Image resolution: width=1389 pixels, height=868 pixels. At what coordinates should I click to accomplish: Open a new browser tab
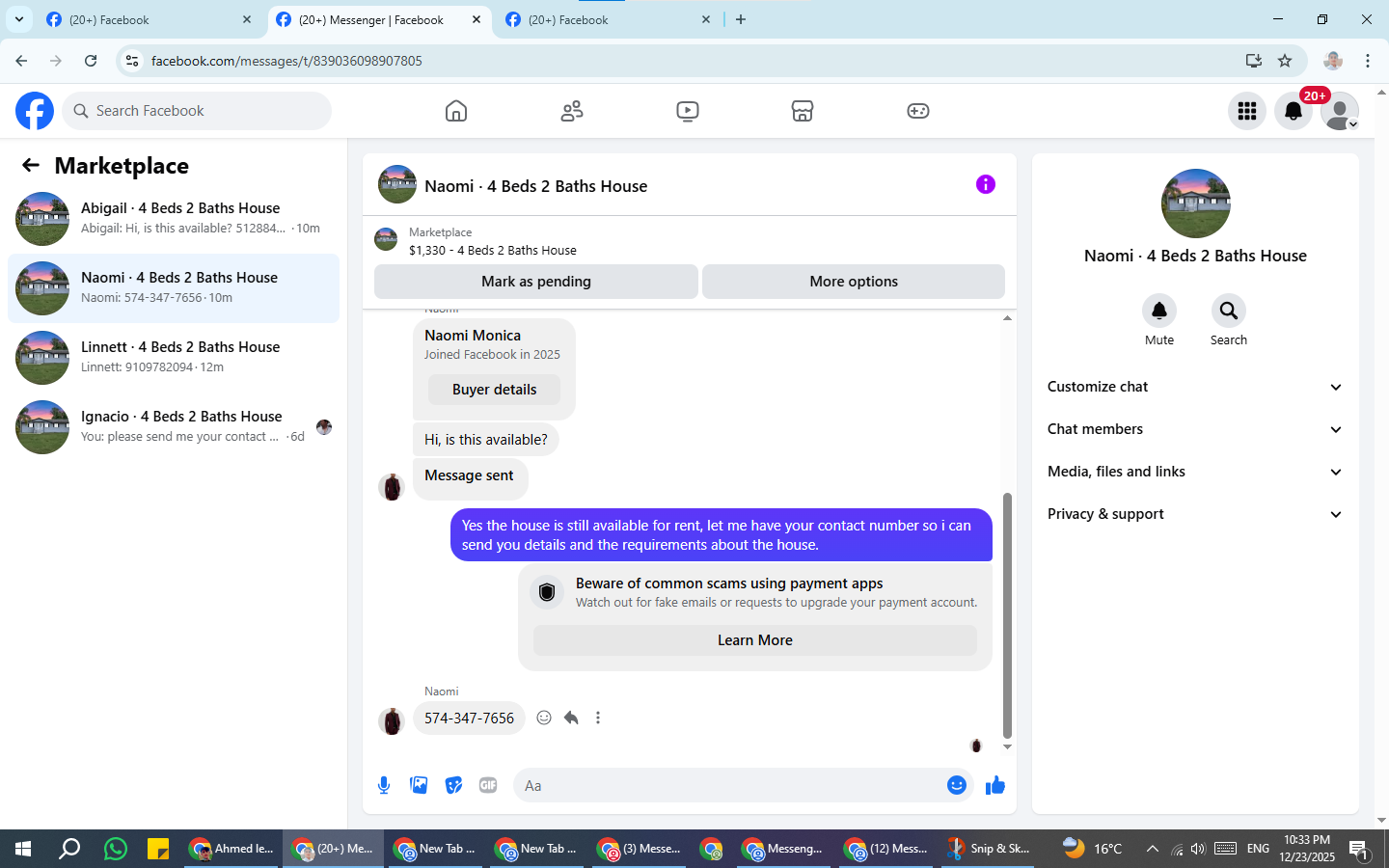coord(741,19)
